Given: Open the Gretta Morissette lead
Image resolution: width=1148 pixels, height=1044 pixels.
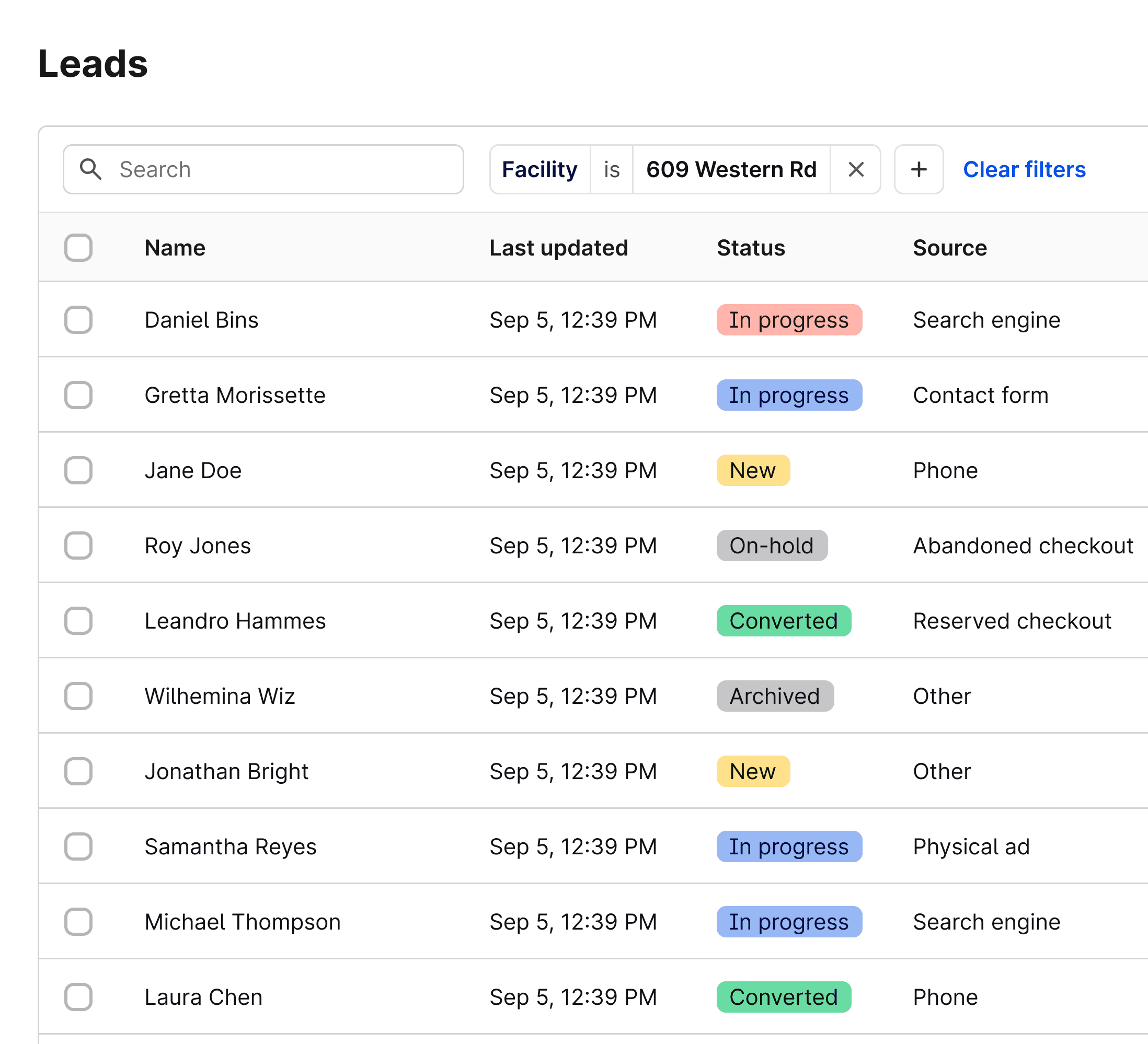Looking at the screenshot, I should [x=235, y=395].
